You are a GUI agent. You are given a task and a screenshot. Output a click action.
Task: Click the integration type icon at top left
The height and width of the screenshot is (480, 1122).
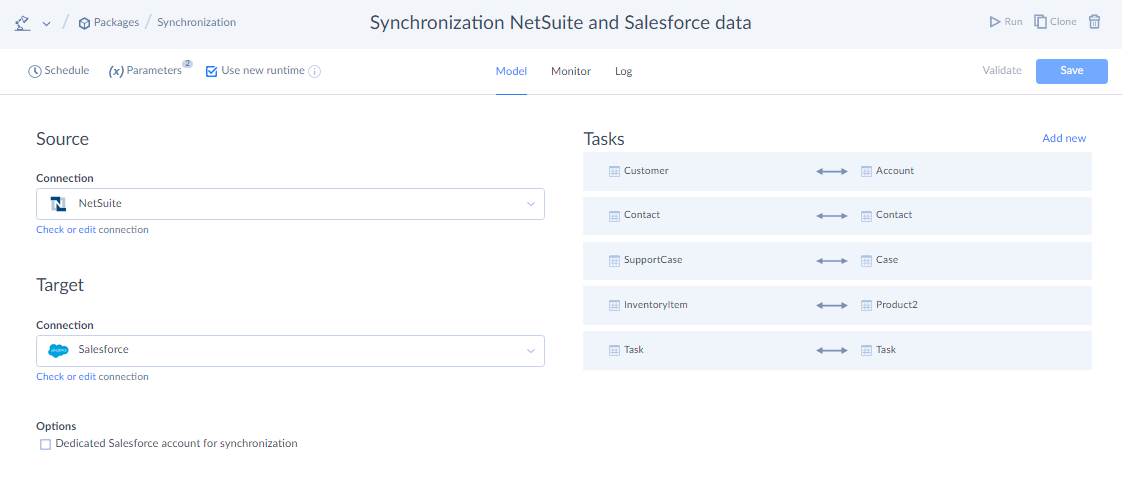click(x=23, y=22)
